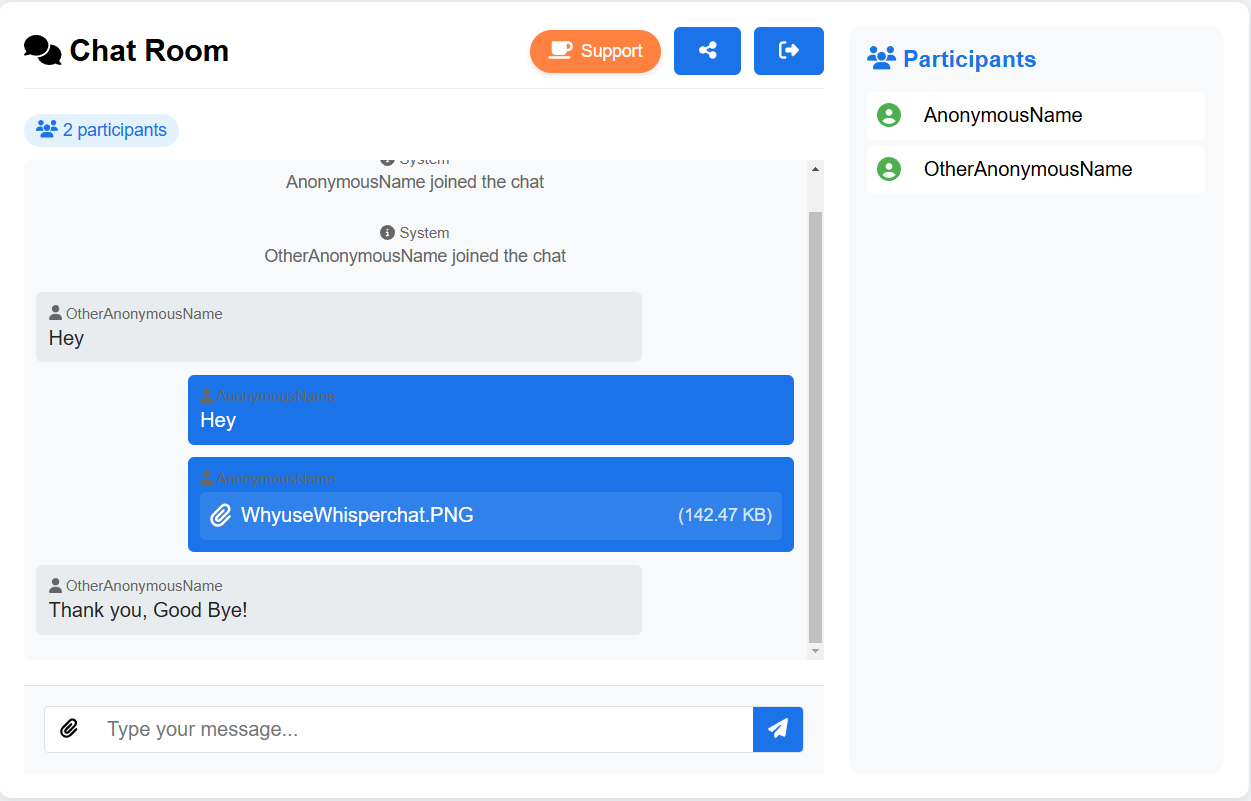
Task: Click the blue 'Hey' message from AnonymousName
Action: click(x=491, y=410)
